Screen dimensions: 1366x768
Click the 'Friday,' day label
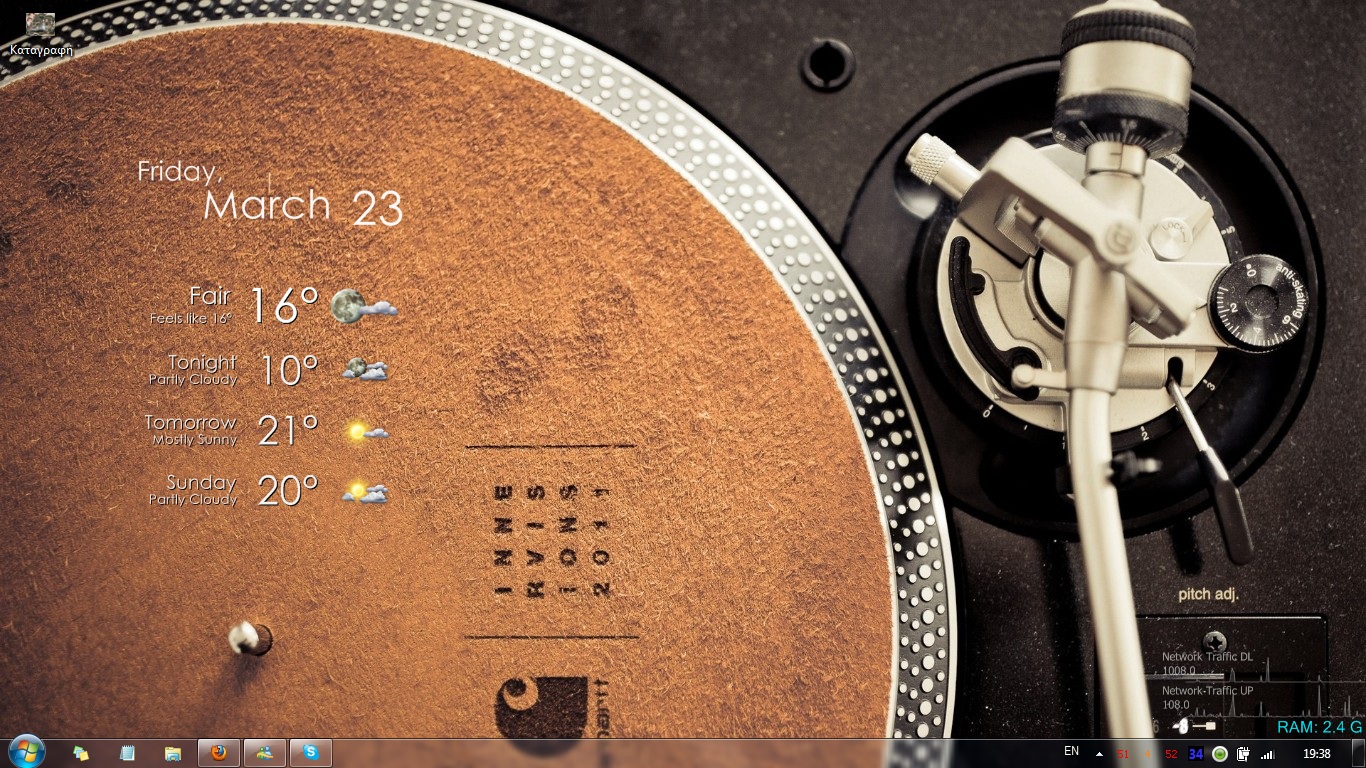point(180,173)
